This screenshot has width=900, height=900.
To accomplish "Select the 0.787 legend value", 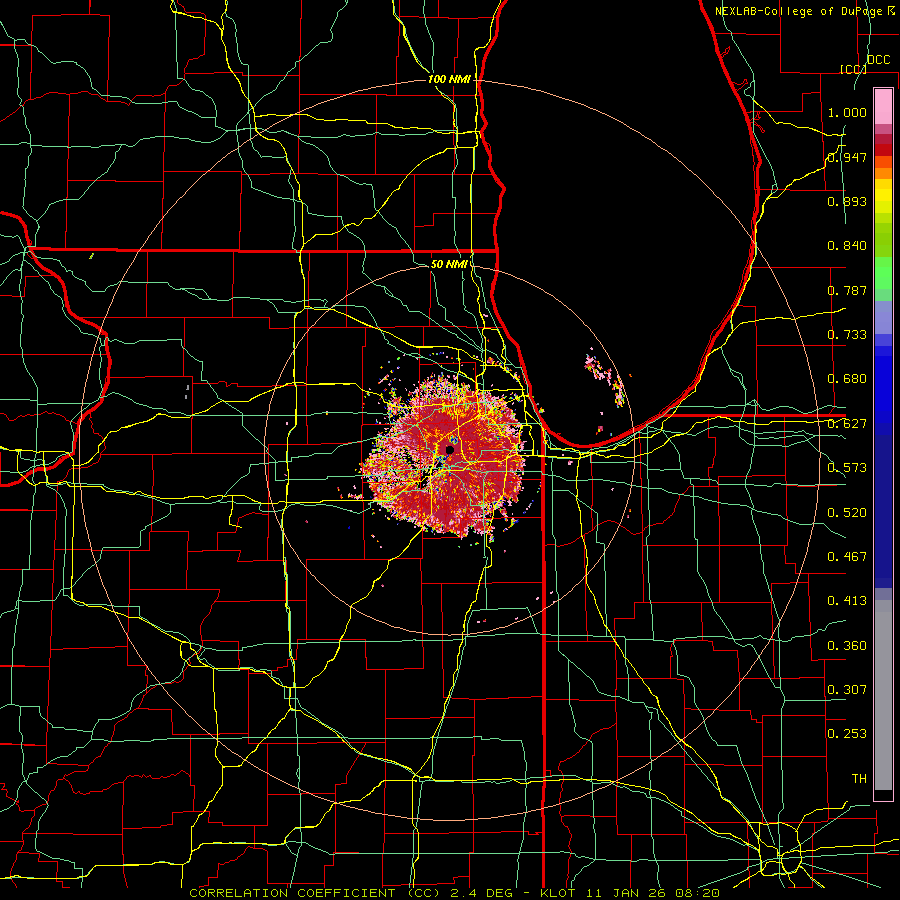I will (x=847, y=290).
